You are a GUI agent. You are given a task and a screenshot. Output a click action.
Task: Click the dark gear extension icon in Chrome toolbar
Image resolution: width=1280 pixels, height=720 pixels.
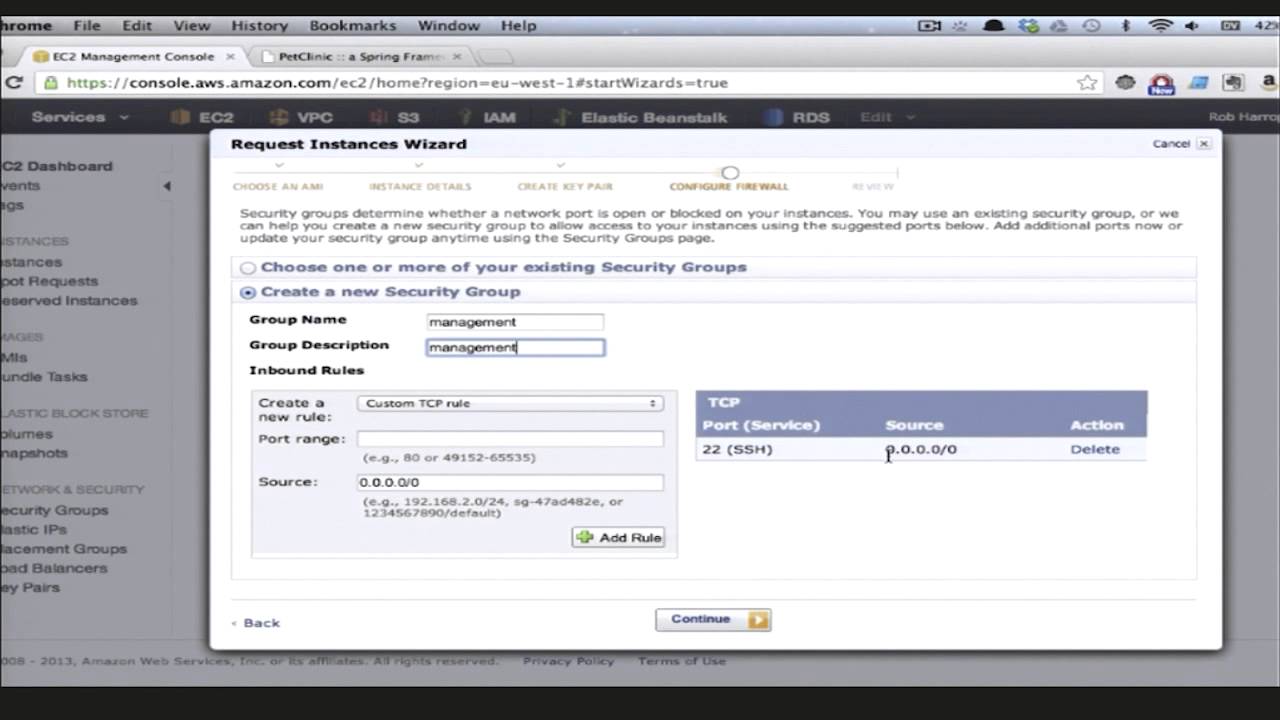point(1126,83)
